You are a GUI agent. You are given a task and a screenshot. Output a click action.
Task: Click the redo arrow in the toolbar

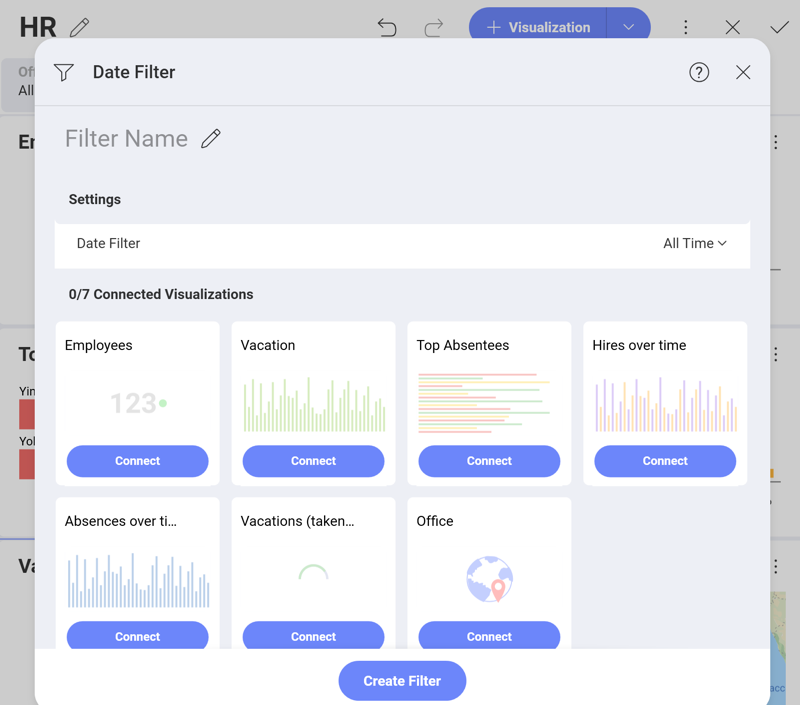[x=434, y=27]
